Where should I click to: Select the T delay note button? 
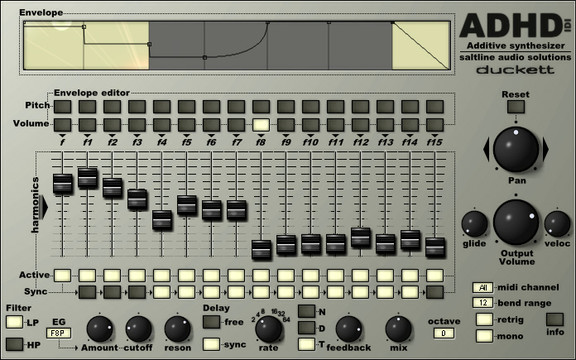(307, 344)
